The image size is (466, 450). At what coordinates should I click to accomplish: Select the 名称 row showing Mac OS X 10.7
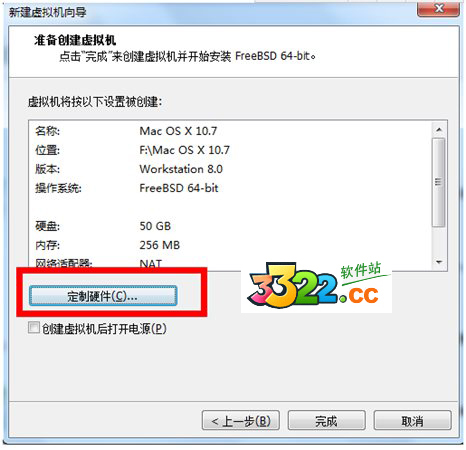pyautogui.click(x=230, y=131)
